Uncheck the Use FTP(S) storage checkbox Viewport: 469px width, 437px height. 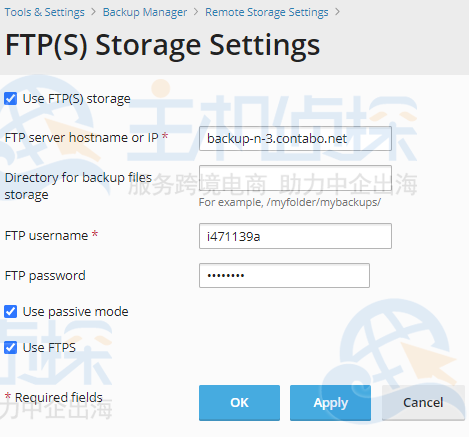tap(10, 99)
